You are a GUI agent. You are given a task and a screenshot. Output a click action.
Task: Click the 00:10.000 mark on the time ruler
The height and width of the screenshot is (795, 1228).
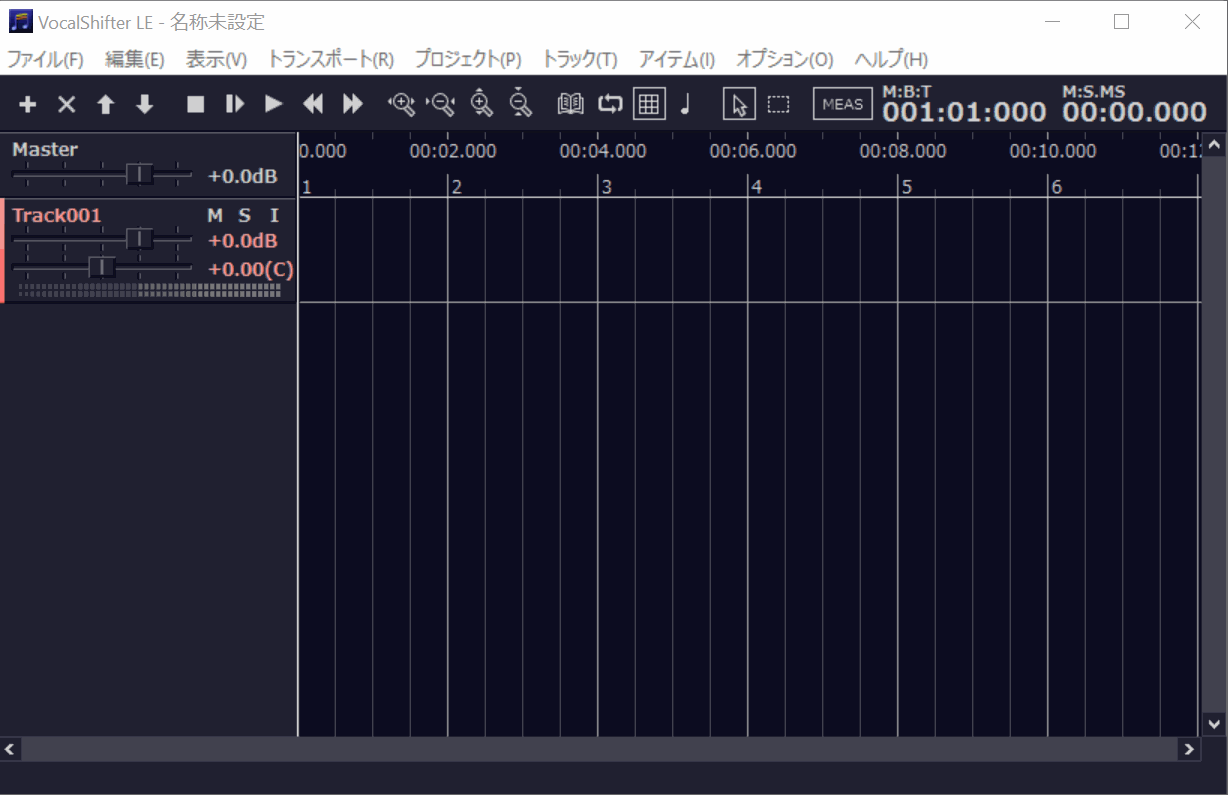click(1053, 152)
